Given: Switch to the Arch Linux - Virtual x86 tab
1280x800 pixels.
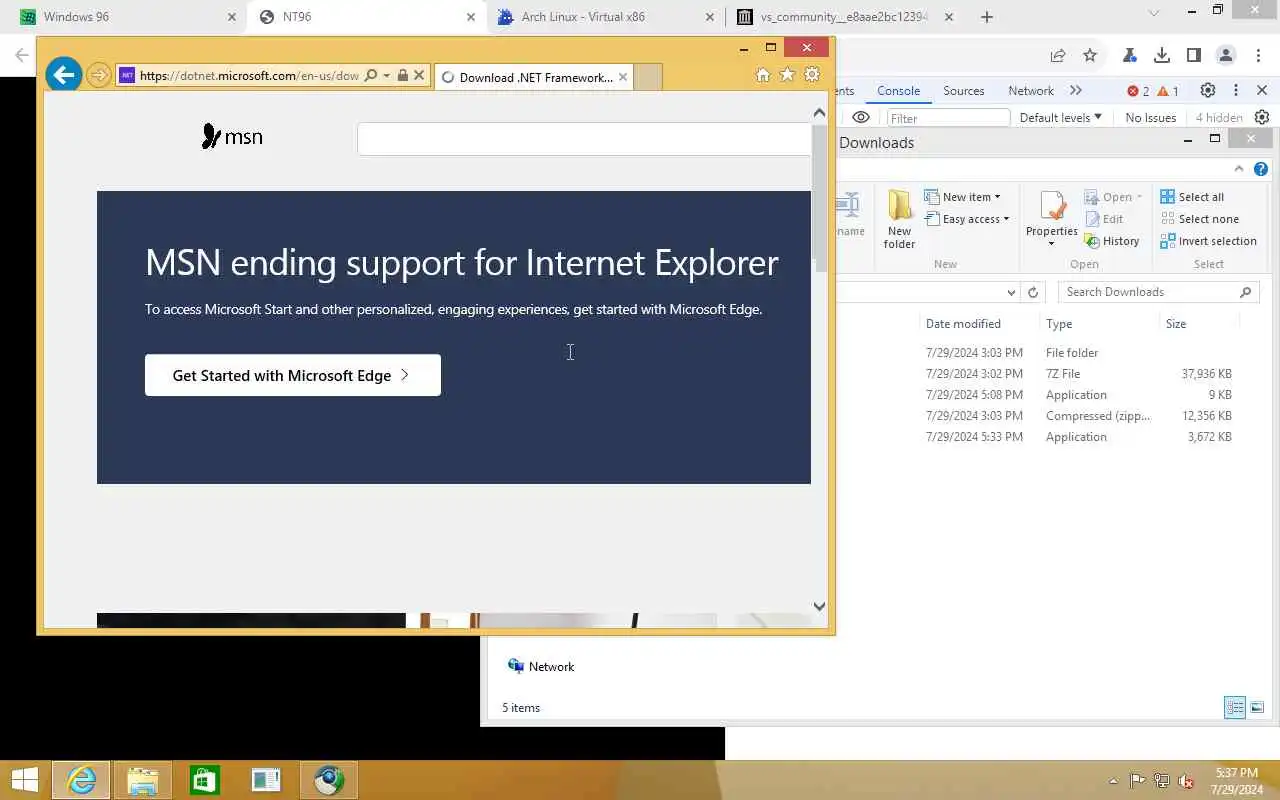Looking at the screenshot, I should click(x=605, y=17).
